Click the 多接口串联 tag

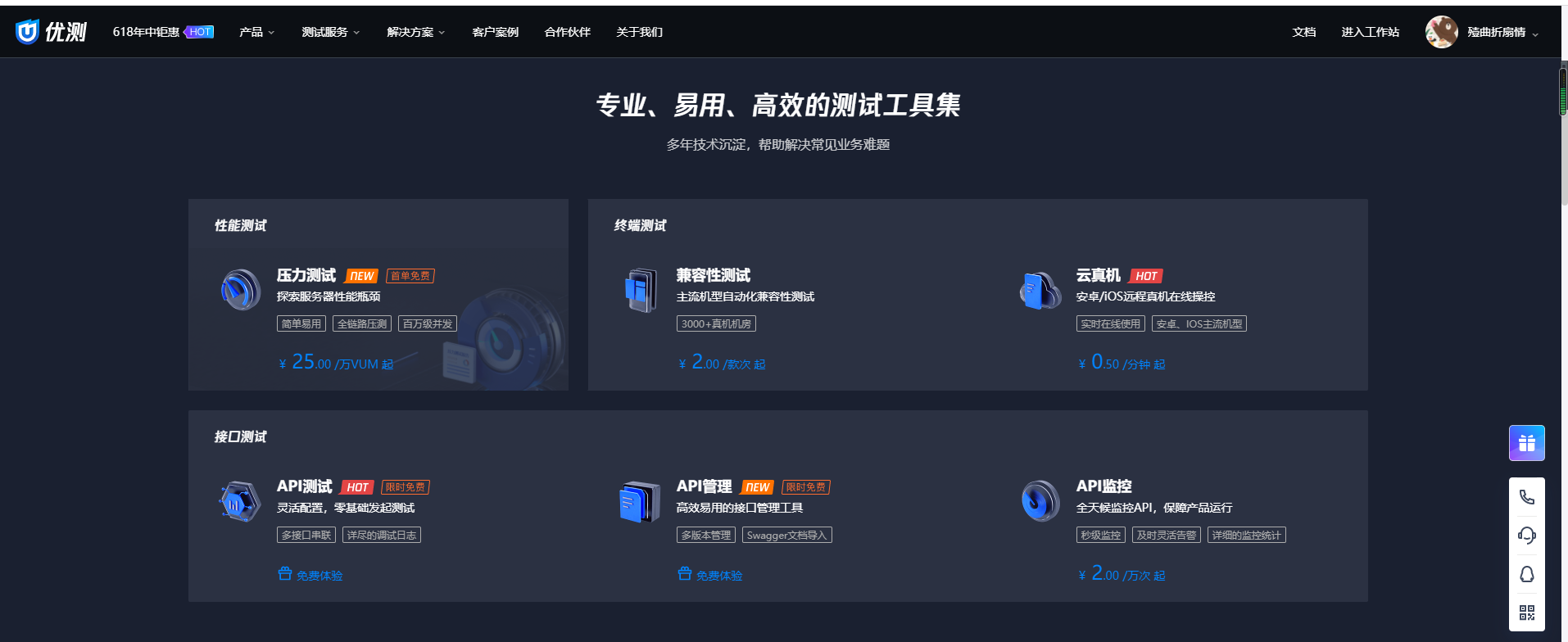pos(306,535)
